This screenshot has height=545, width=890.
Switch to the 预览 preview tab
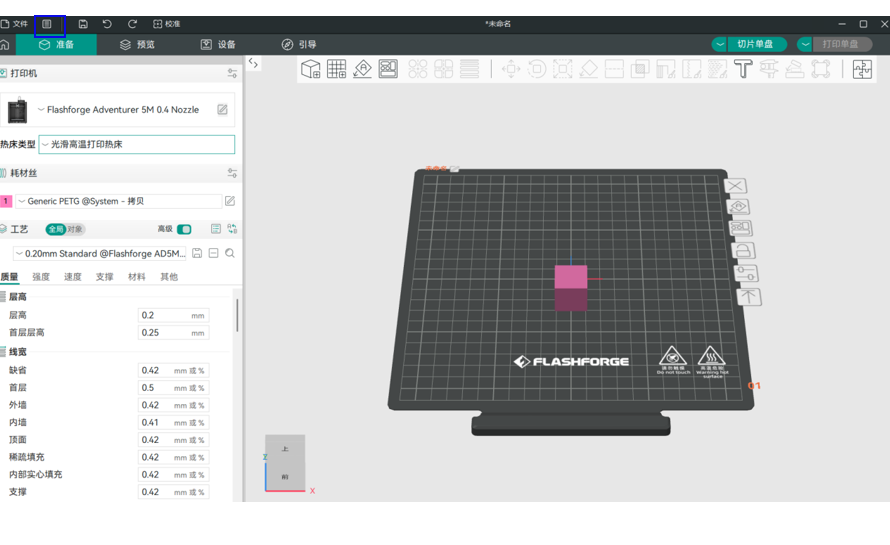click(x=137, y=44)
